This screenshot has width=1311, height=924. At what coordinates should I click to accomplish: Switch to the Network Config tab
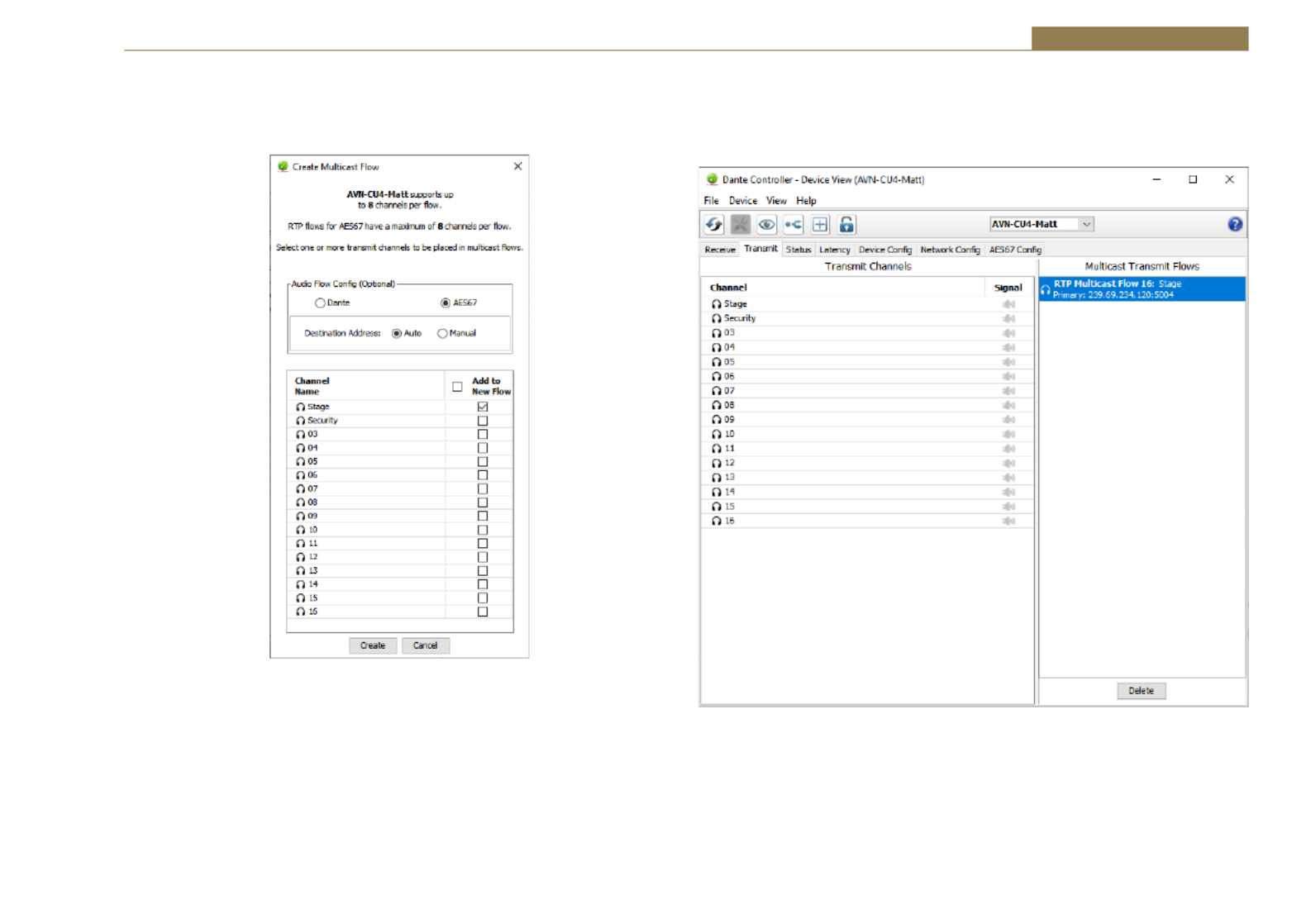pos(950,250)
